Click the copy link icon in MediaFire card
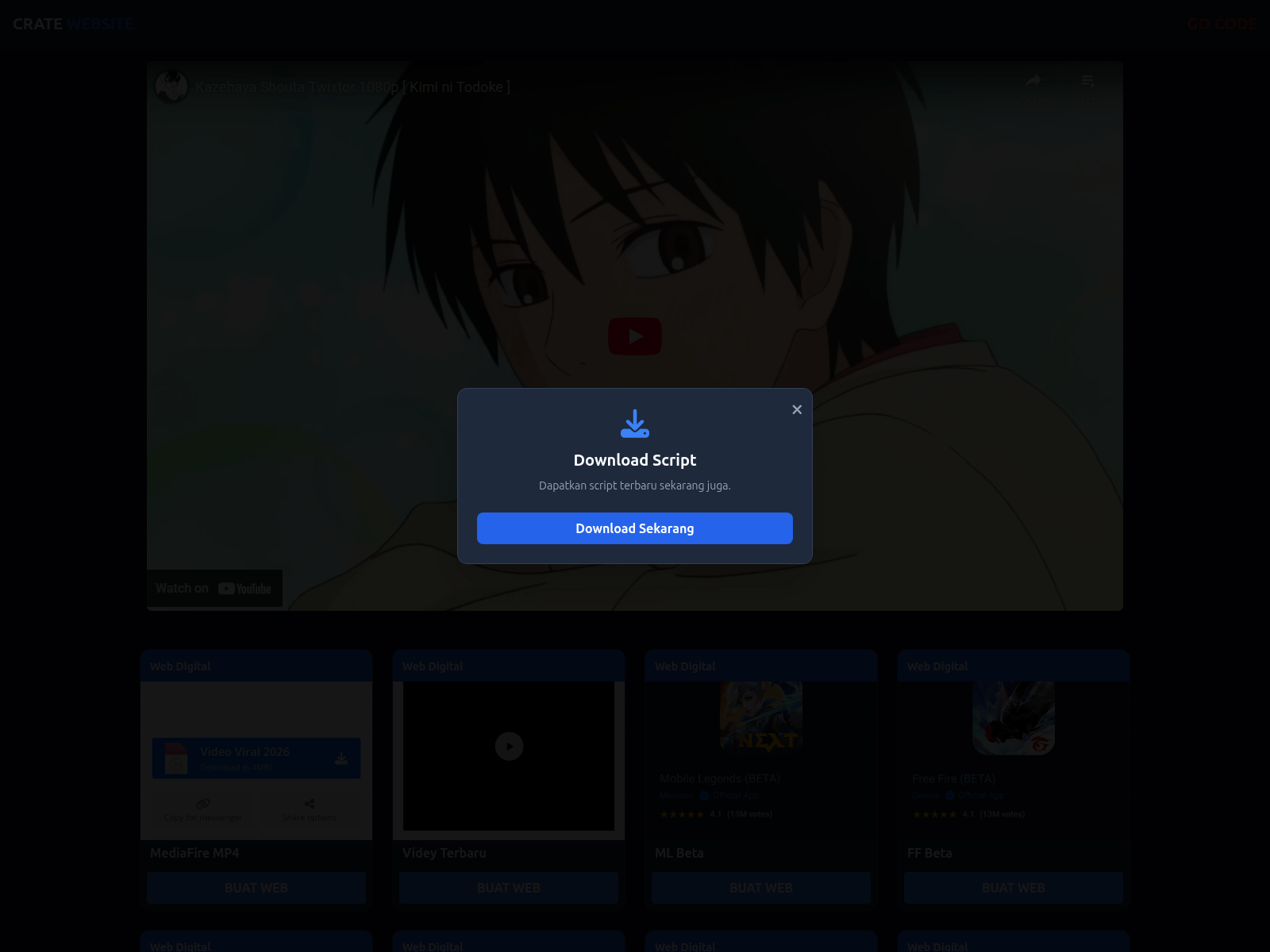Screen dimensions: 1270x952 (x=203, y=804)
